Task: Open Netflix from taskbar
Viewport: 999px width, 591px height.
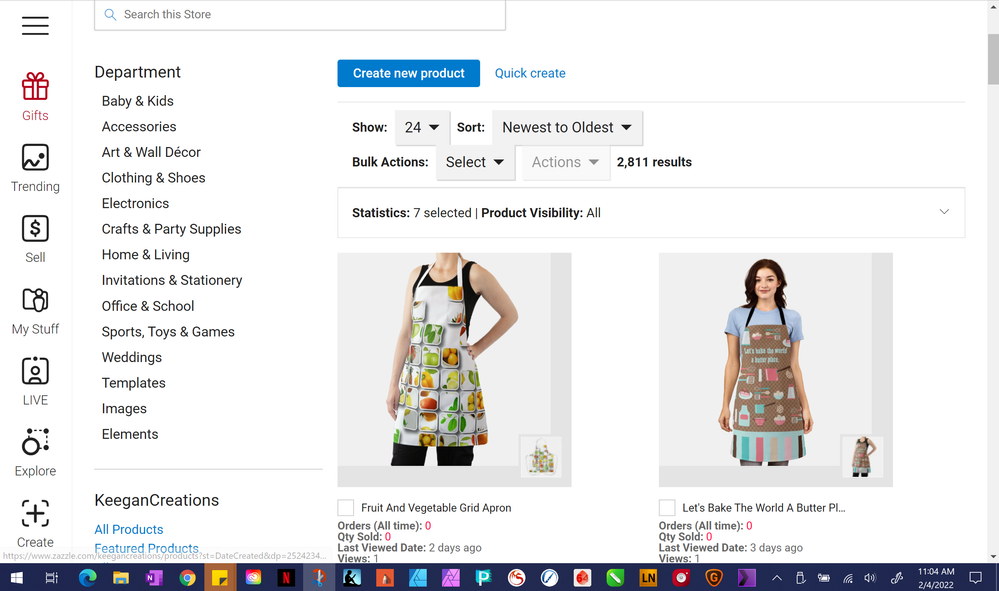Action: point(286,578)
